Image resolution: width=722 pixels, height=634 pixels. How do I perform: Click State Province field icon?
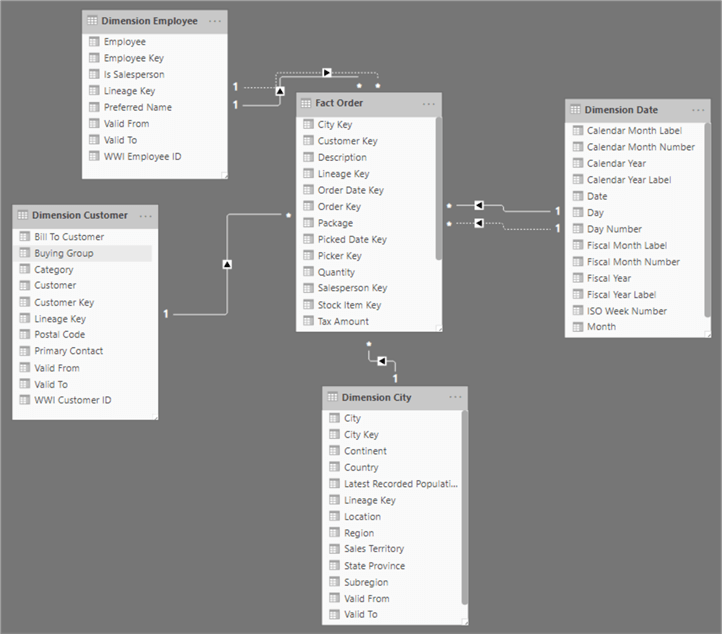334,565
